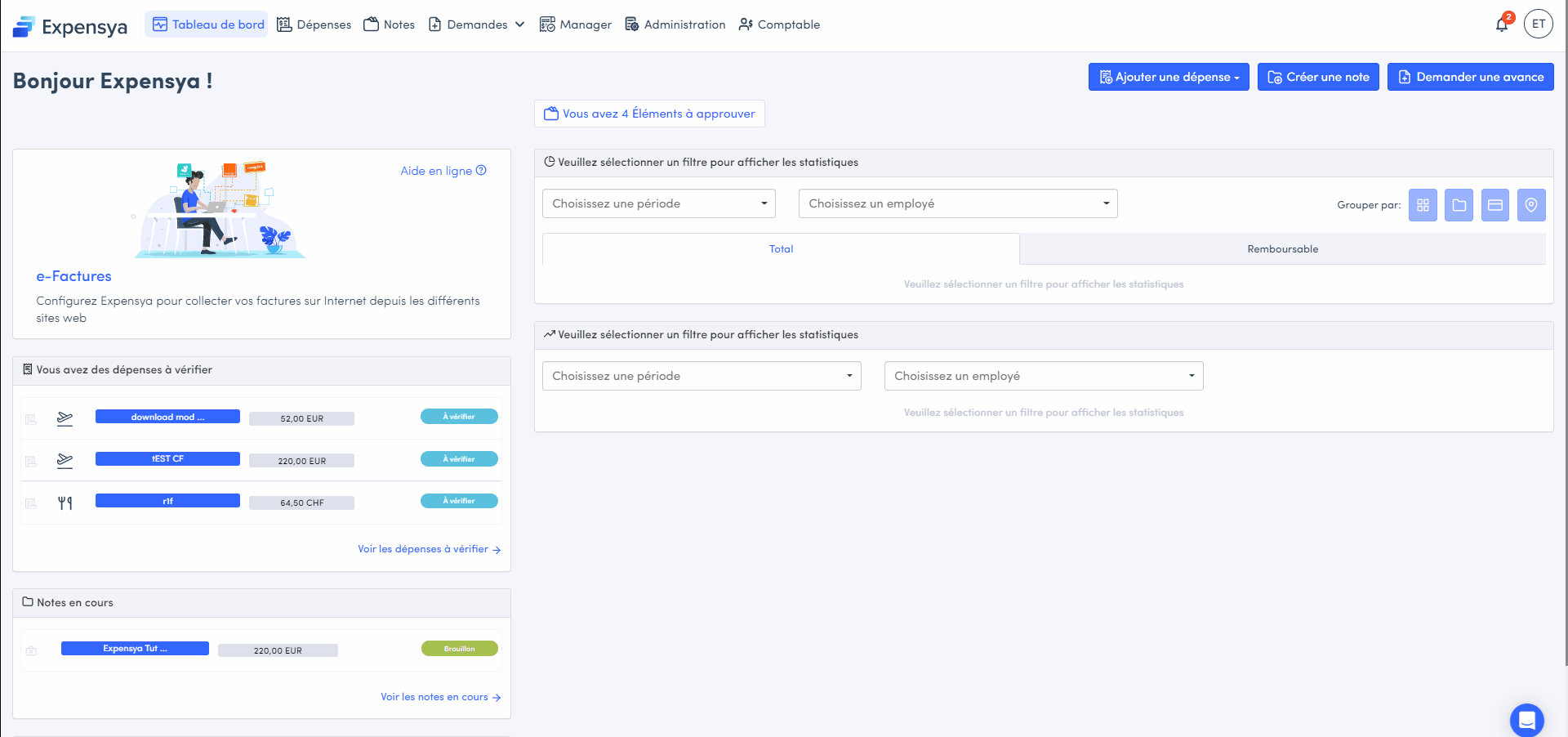Click À vérifier badge on 220,00 EUR expense
1568x737 pixels.
(x=459, y=459)
